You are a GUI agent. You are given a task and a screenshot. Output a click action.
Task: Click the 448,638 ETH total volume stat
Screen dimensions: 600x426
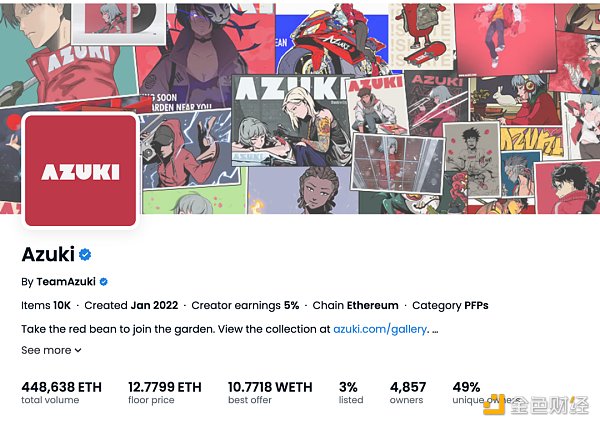point(62,393)
